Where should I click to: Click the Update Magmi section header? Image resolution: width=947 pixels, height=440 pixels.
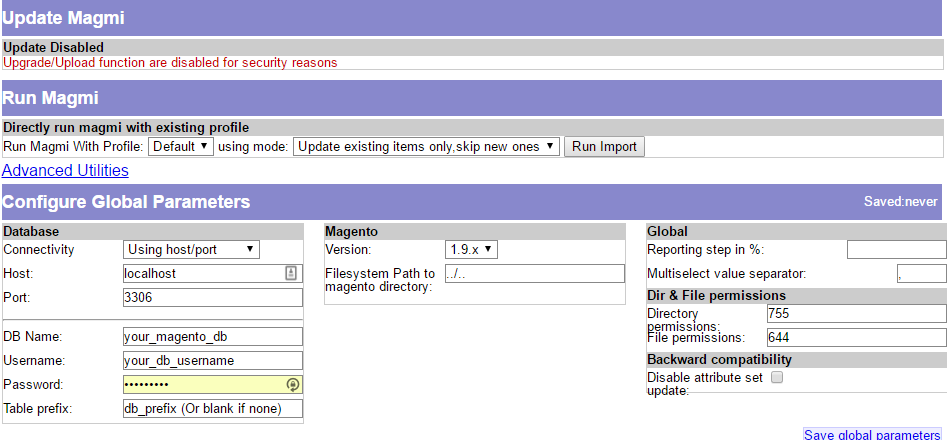tap(472, 18)
